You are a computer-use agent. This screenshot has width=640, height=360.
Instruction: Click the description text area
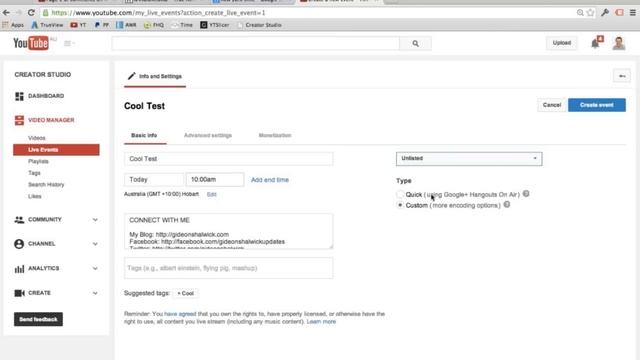229,231
